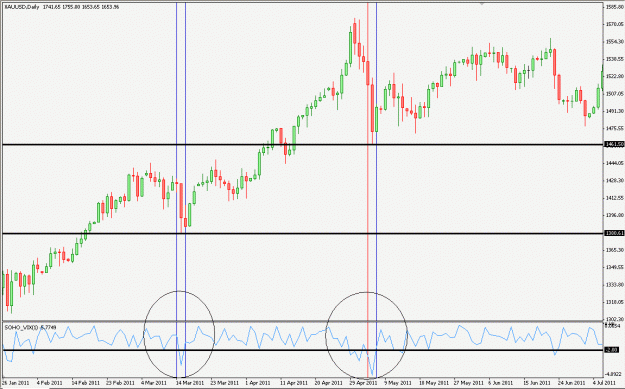The width and height of the screenshot is (625, 389).
Task: Click the 11 Apr 2011 date label
Action: pos(294,383)
